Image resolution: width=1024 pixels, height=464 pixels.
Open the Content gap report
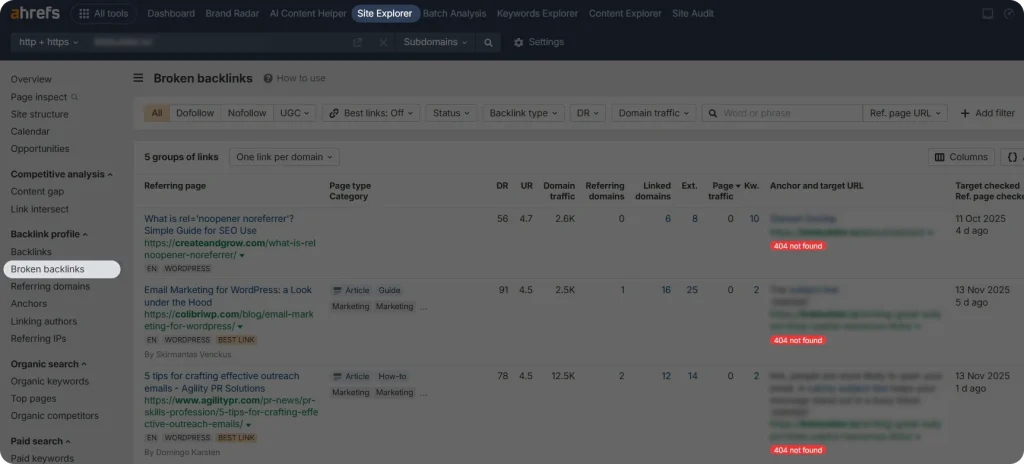click(37, 191)
